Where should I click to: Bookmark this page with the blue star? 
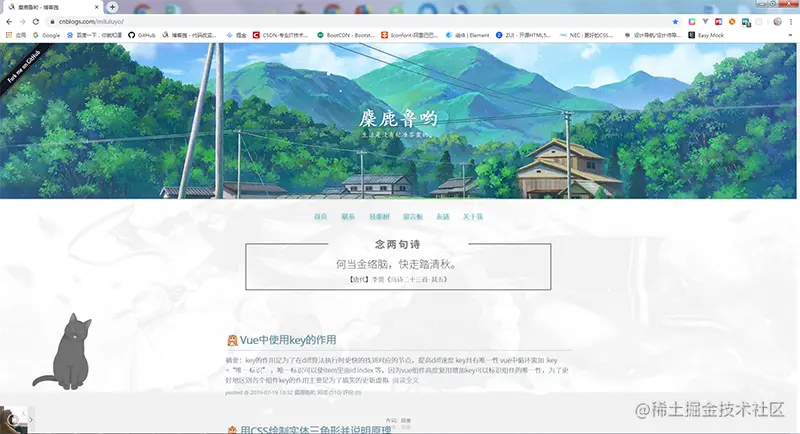click(676, 21)
